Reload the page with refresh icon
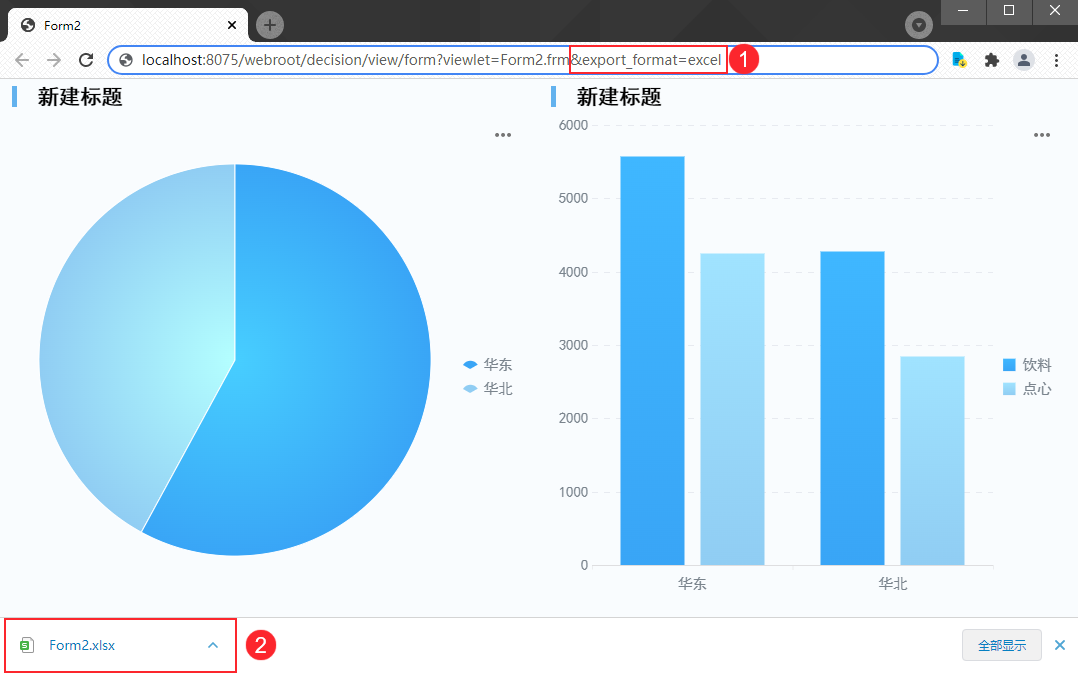 pyautogui.click(x=86, y=60)
